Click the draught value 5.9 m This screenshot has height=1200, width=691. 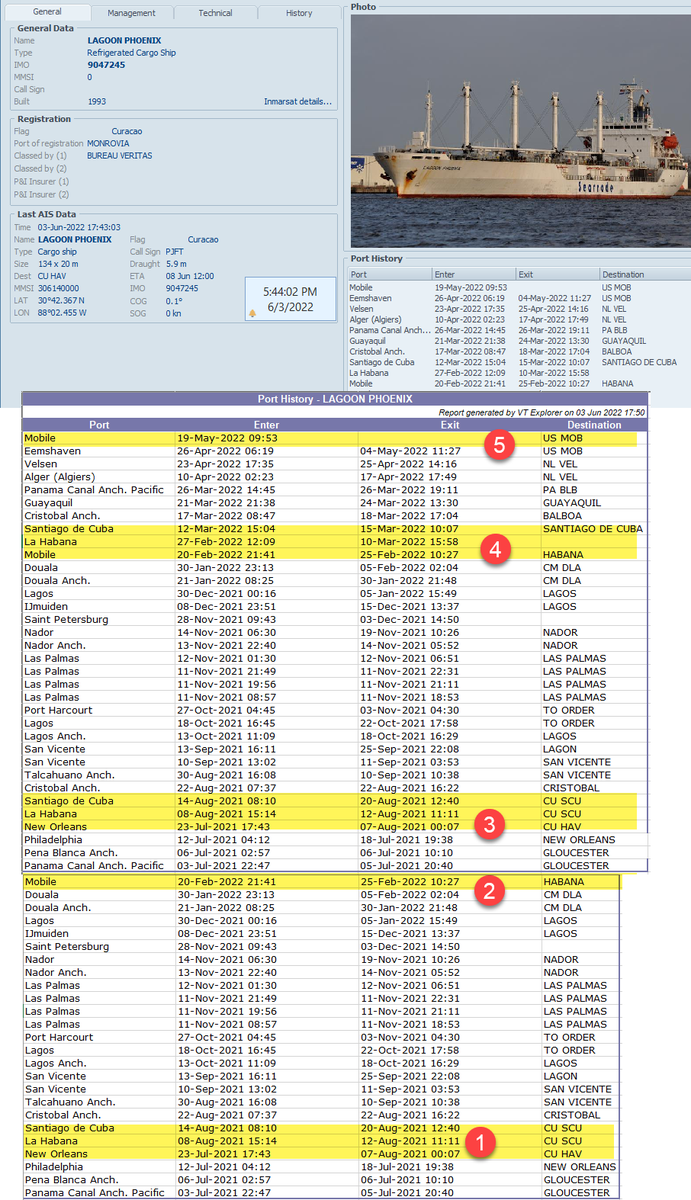(176, 264)
